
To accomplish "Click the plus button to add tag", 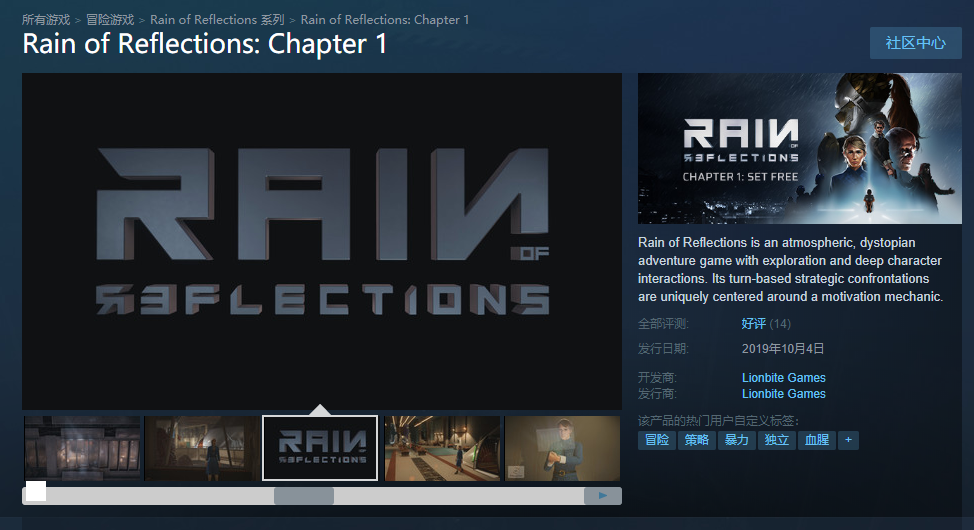I will pyautogui.click(x=849, y=440).
